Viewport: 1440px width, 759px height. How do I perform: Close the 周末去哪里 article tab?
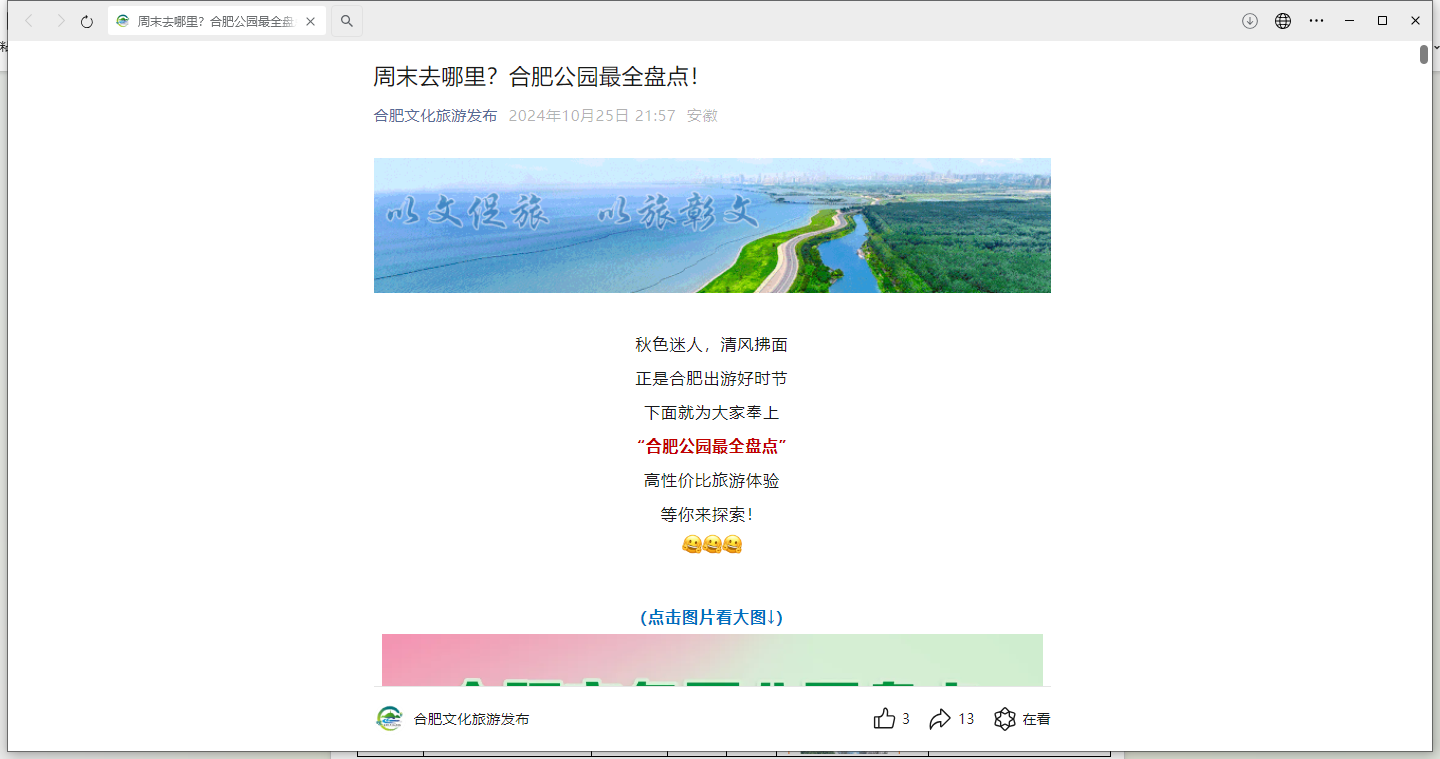point(311,21)
